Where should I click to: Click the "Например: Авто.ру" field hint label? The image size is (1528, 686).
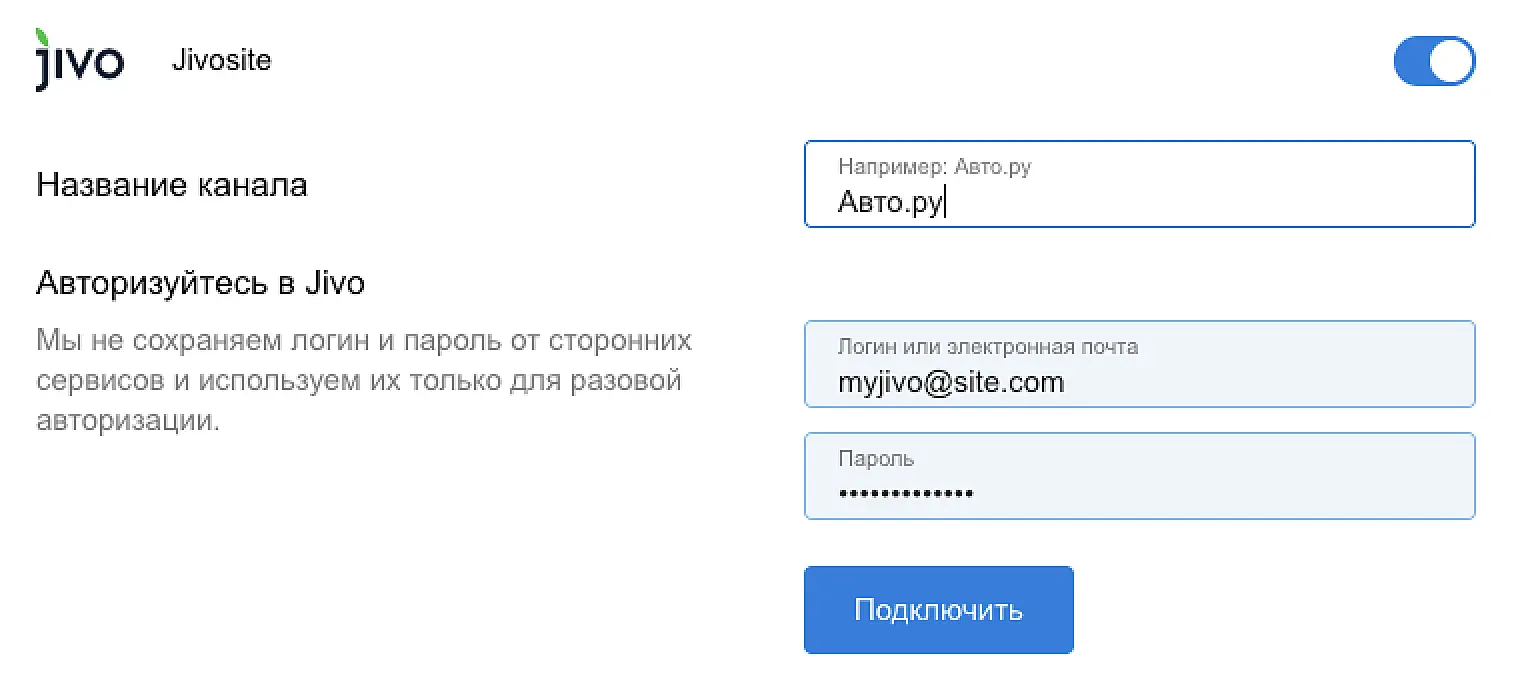pyautogui.click(x=934, y=167)
